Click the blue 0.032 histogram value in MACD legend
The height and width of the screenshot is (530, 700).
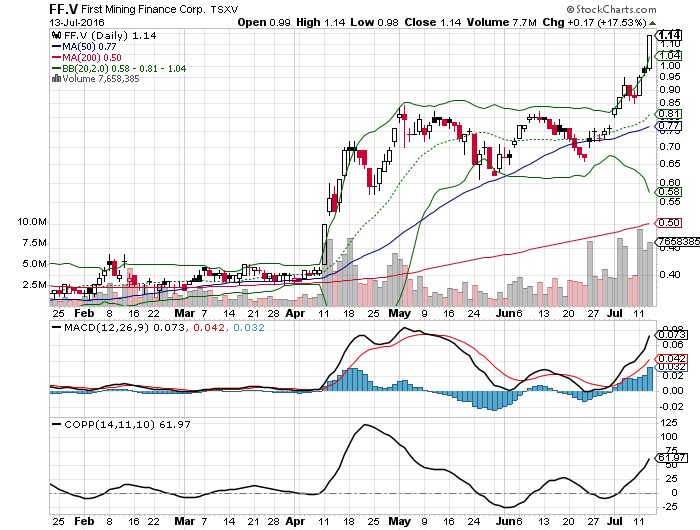coord(249,328)
